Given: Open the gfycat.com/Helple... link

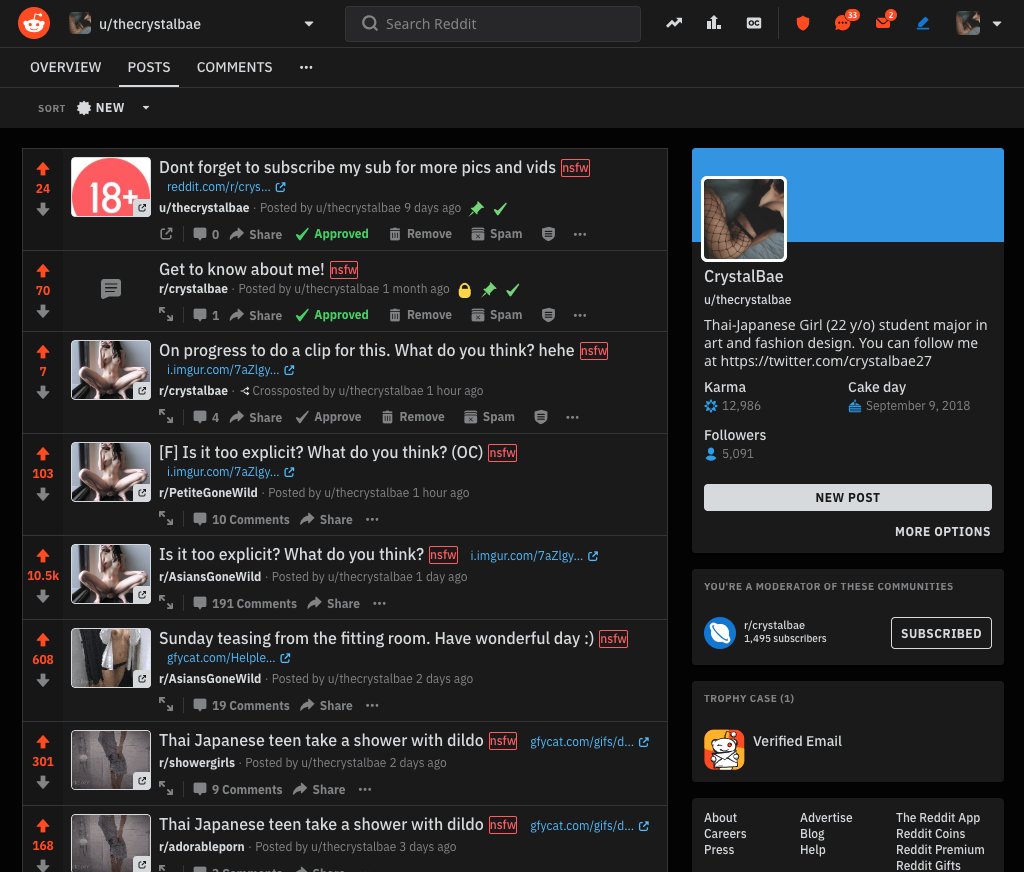Looking at the screenshot, I should tap(229, 658).
